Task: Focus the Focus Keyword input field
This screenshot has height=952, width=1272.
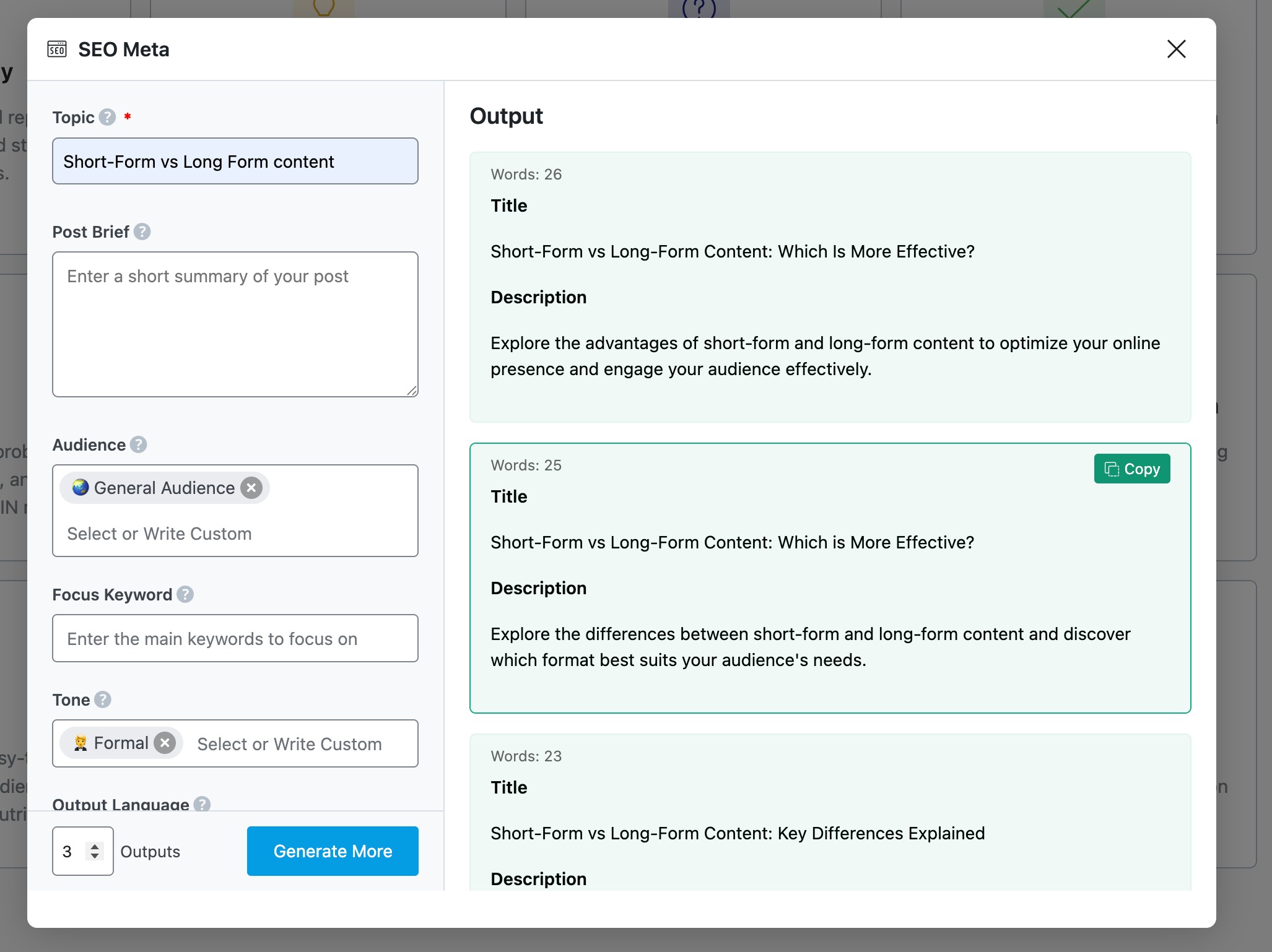Action: pyautogui.click(x=235, y=638)
